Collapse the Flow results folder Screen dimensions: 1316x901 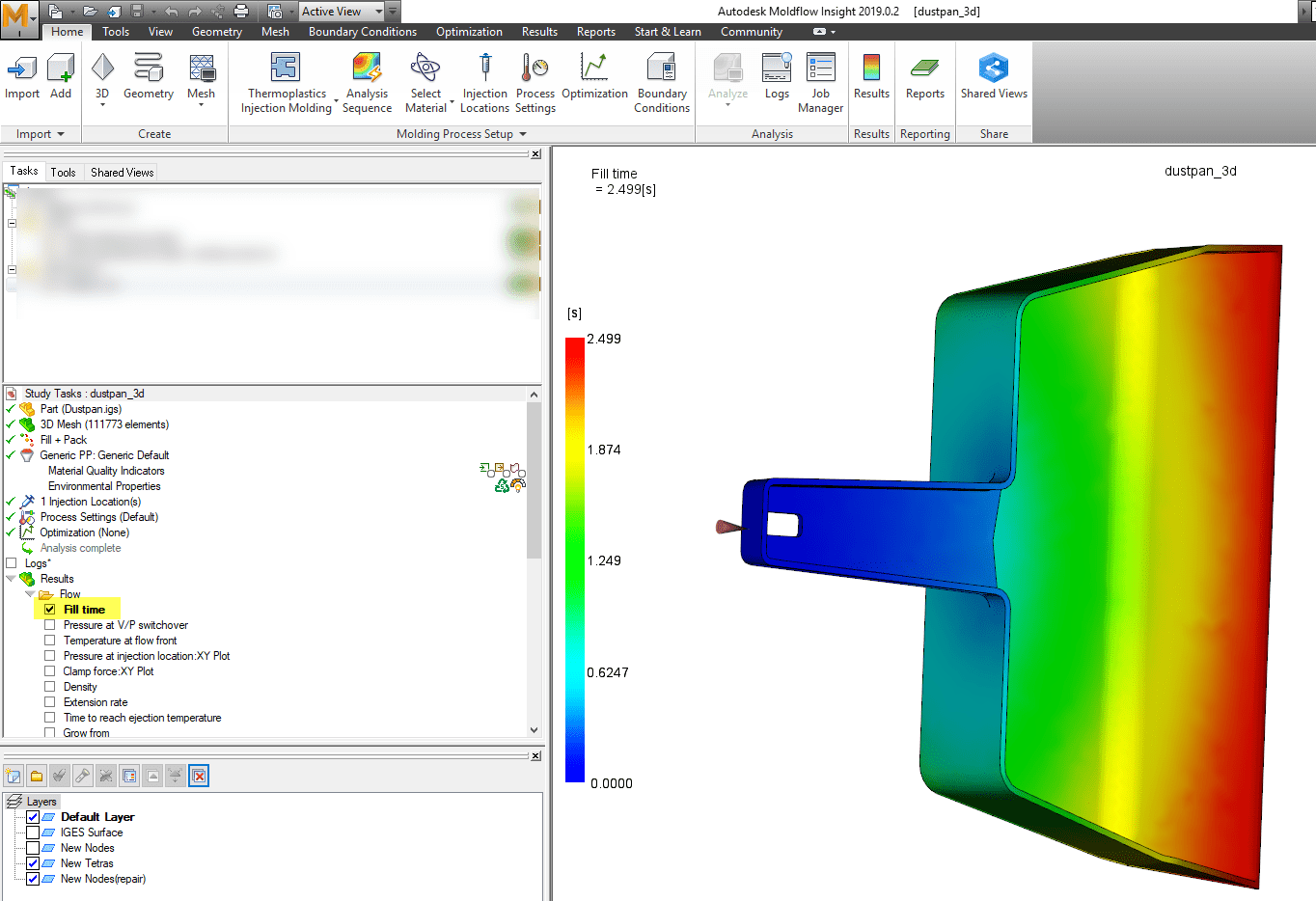point(29,593)
